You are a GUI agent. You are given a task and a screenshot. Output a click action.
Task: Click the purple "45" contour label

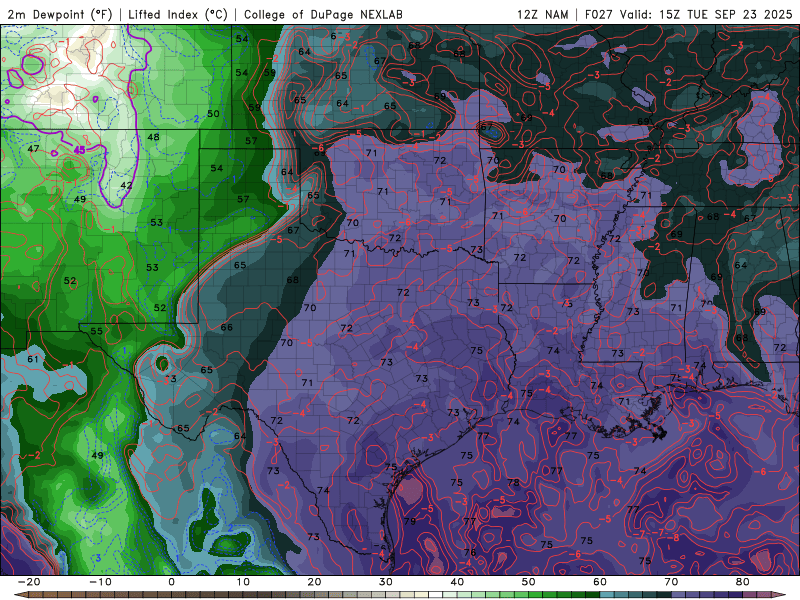coord(80,150)
